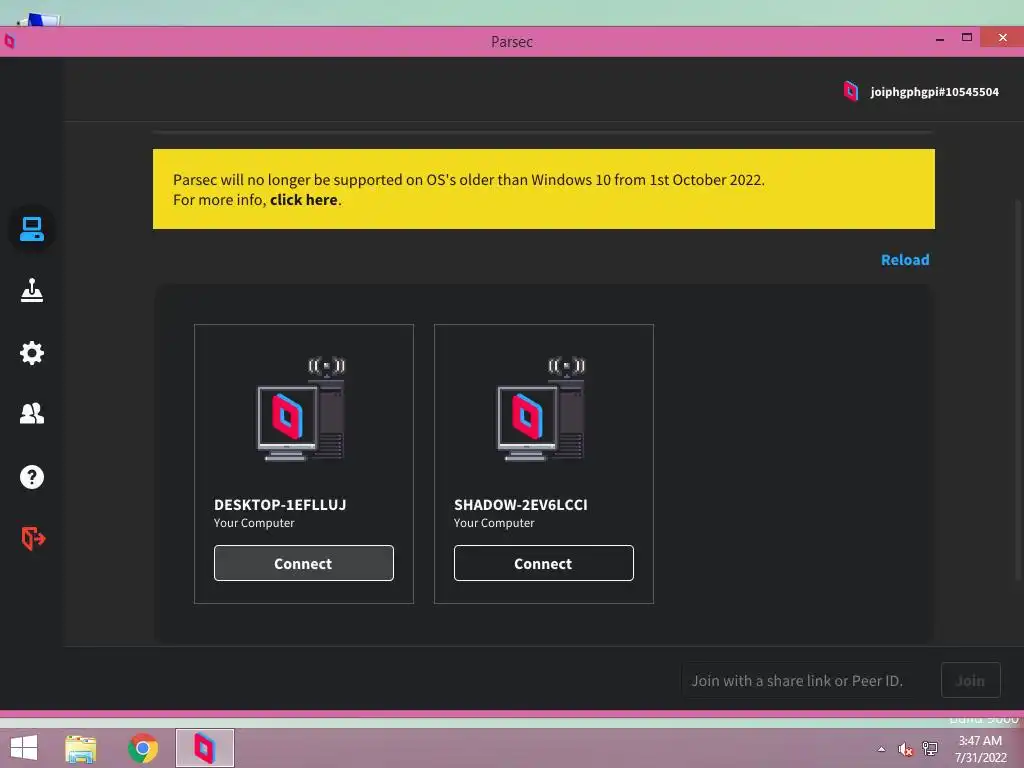Click DESKTOP-1EFLLUJ host name text
The height and width of the screenshot is (768, 1024).
tap(280, 505)
